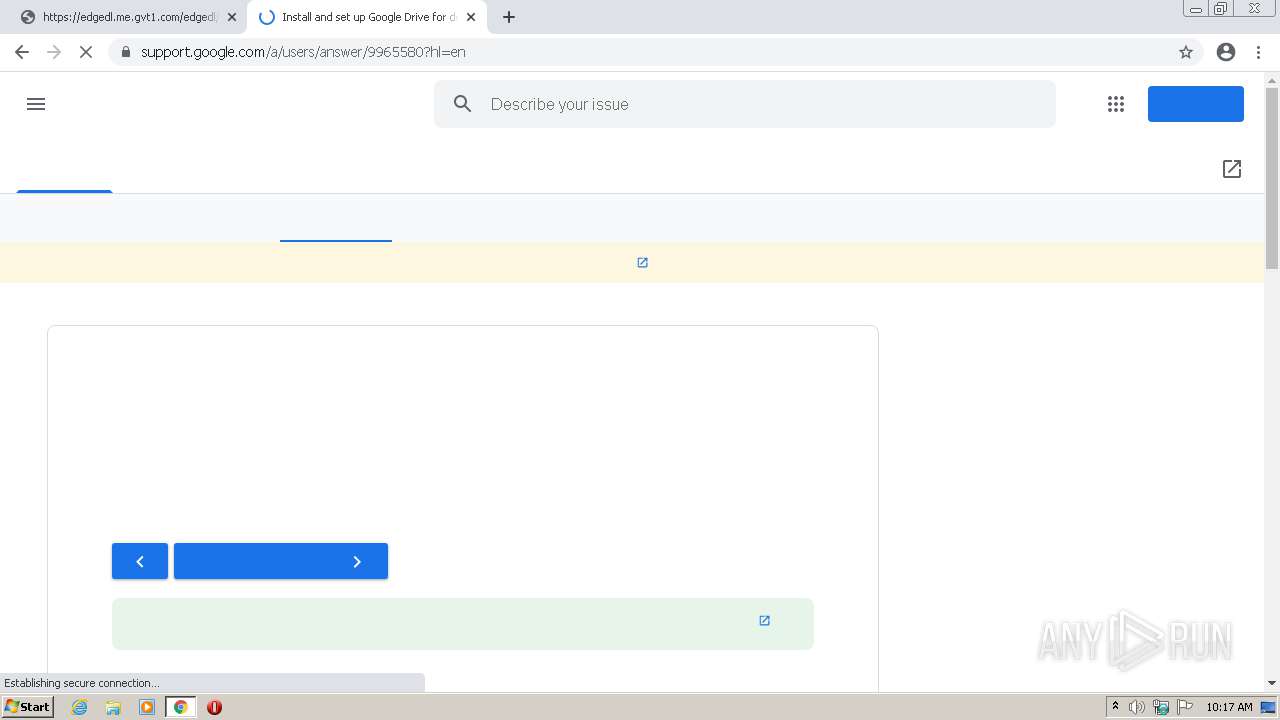Viewport: 1280px width, 720px height.
Task: Open external link icon in green box
Action: (764, 620)
